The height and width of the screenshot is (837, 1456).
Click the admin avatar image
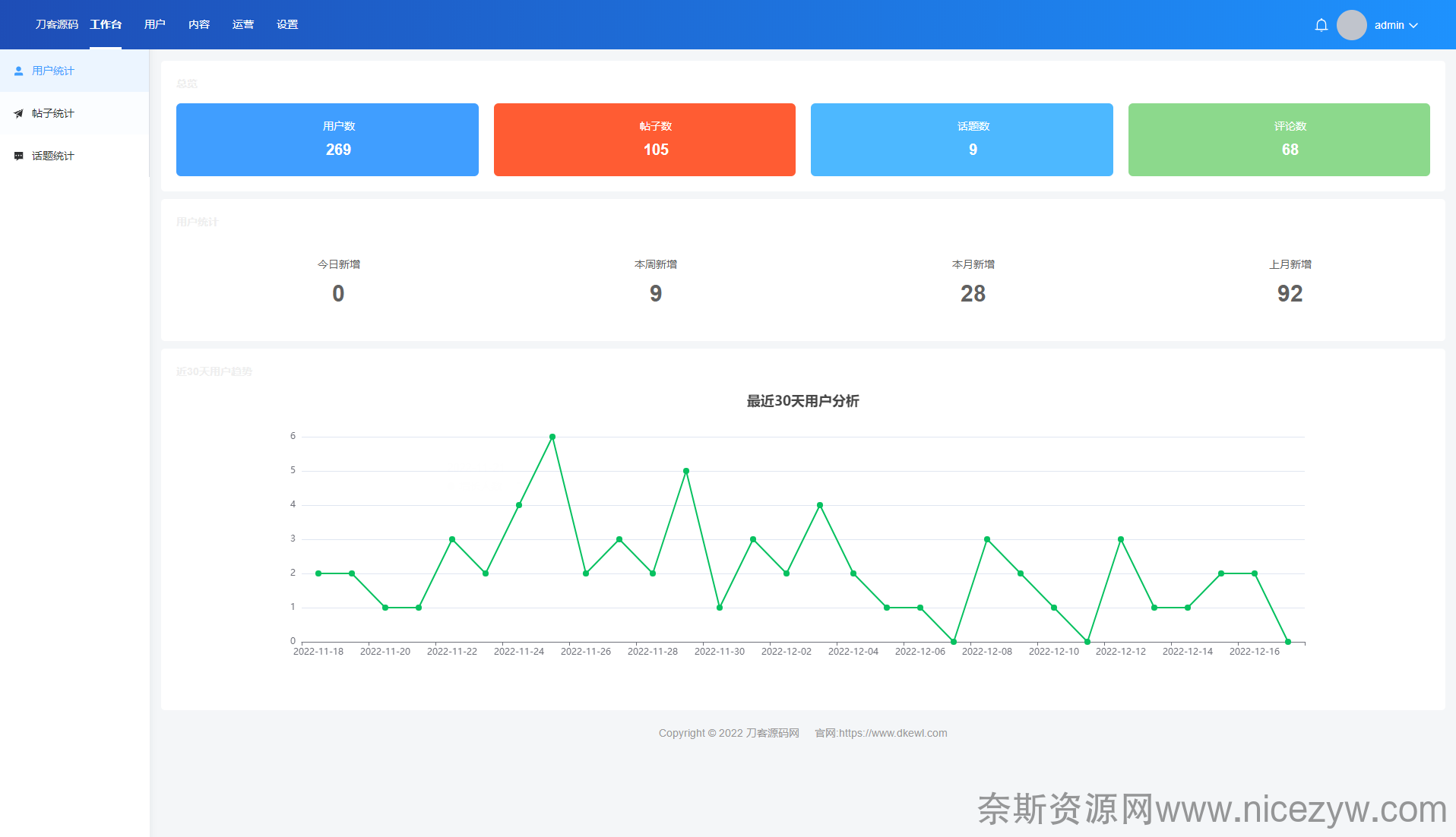[x=1351, y=25]
